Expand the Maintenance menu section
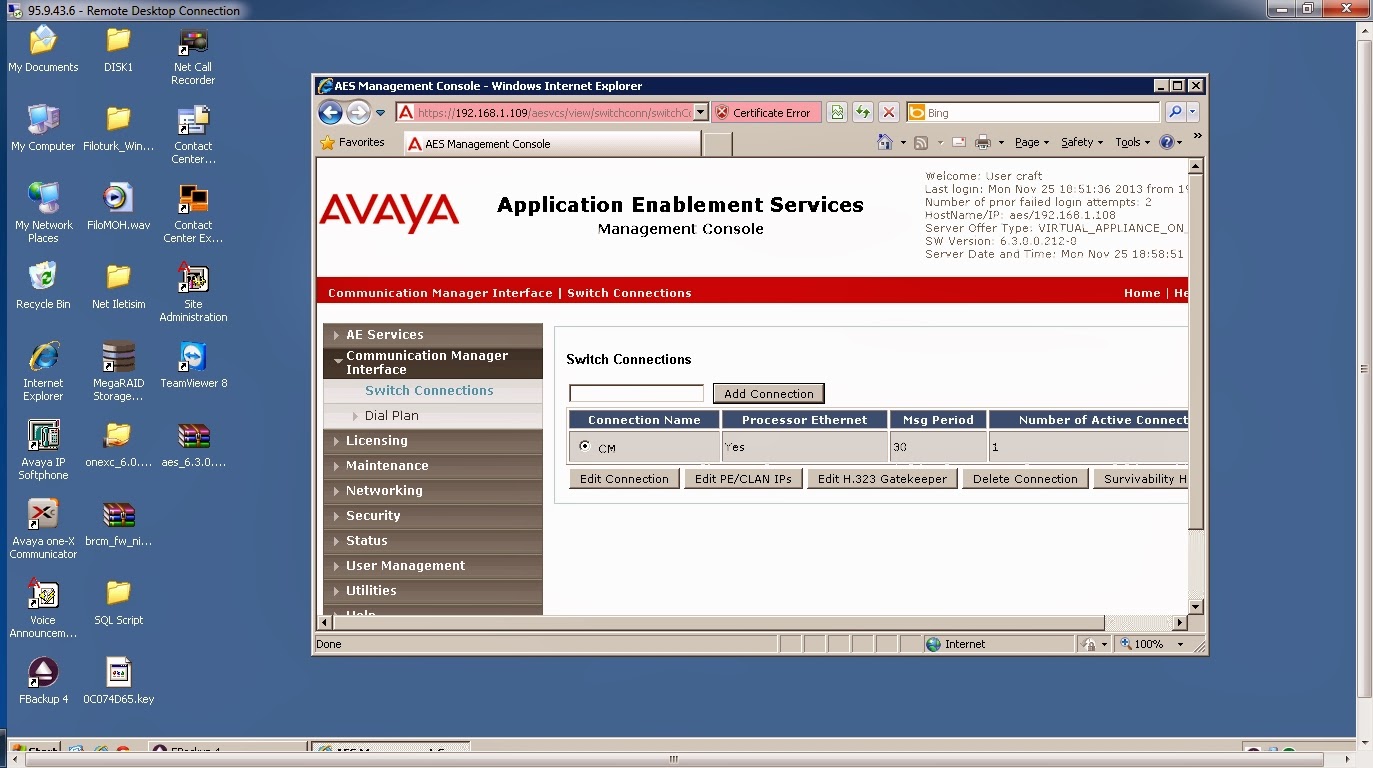This screenshot has width=1373, height=768. (x=432, y=466)
